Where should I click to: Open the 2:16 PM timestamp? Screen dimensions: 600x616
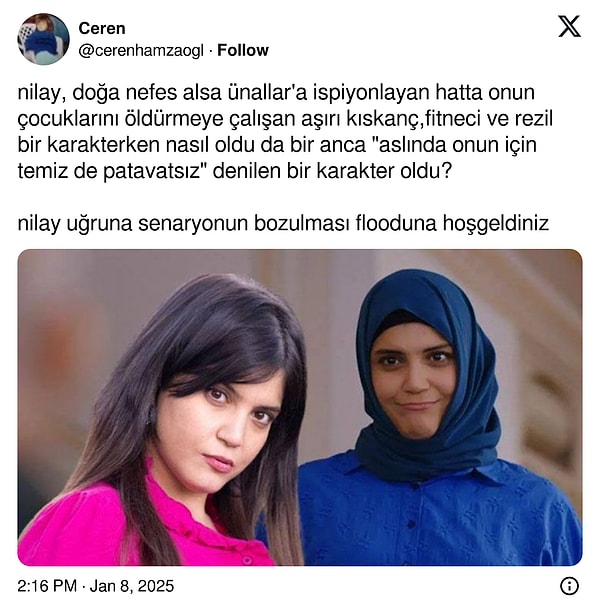pyautogui.click(x=47, y=586)
